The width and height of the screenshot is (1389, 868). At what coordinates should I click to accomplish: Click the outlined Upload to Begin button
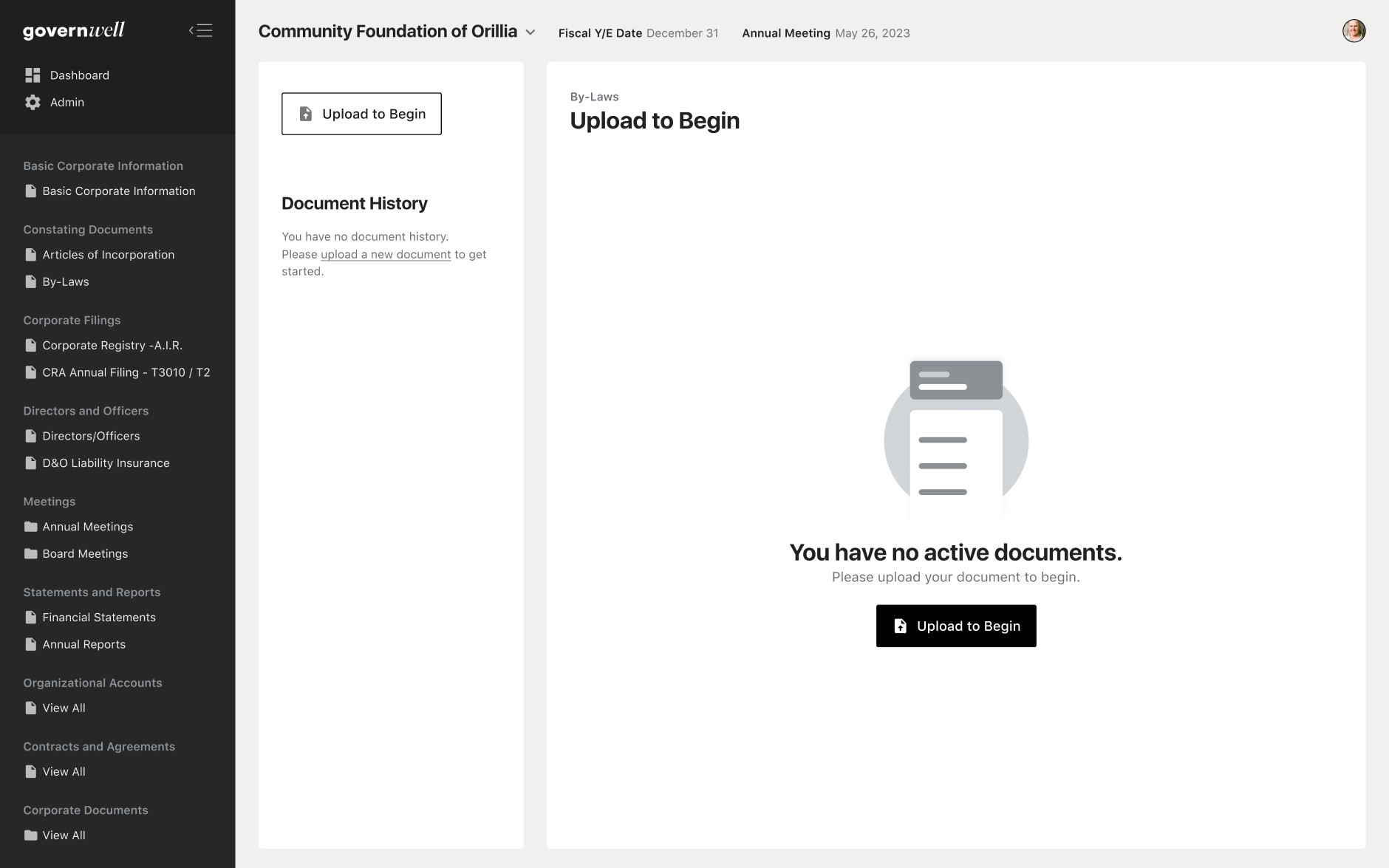(x=361, y=114)
